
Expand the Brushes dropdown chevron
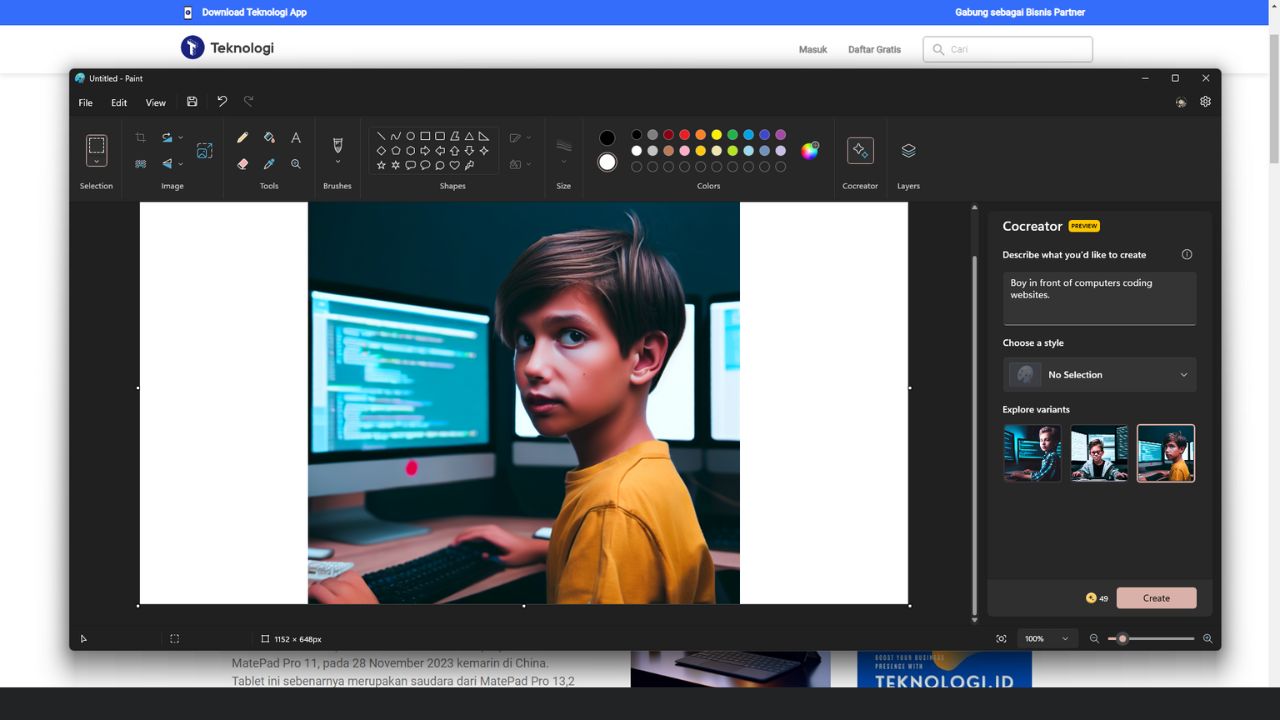337,160
